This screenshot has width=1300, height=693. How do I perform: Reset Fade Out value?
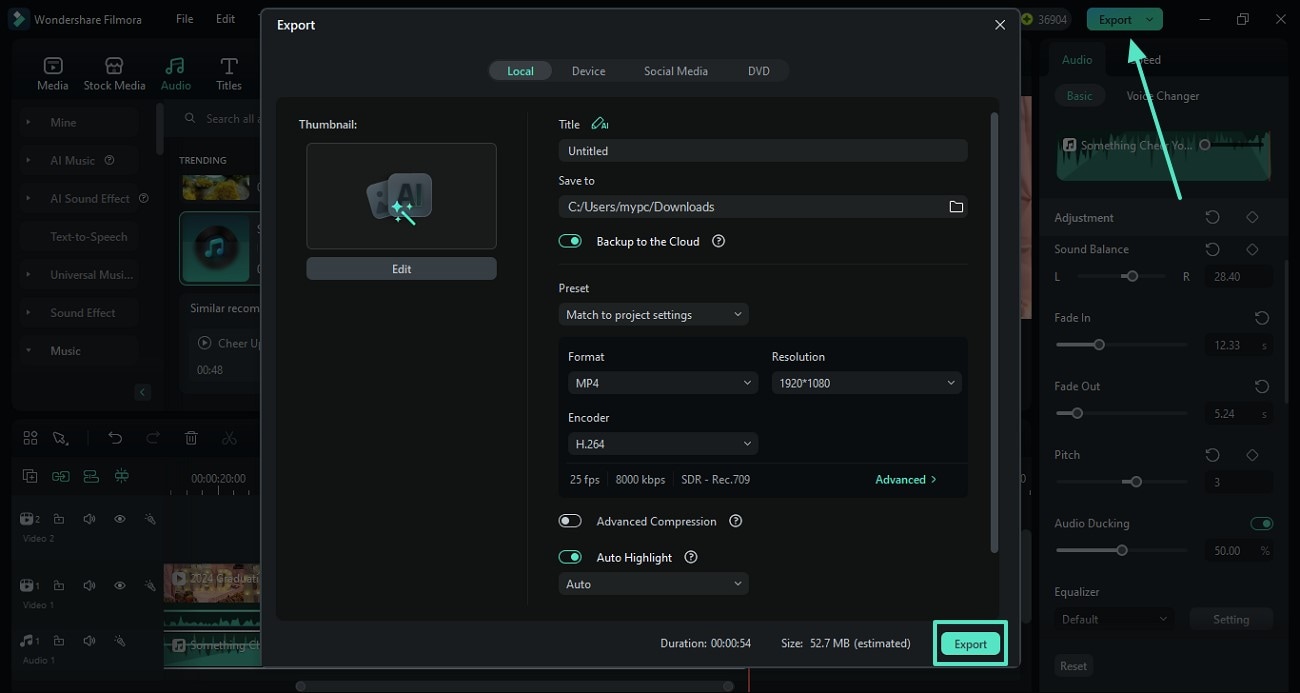(1262, 386)
